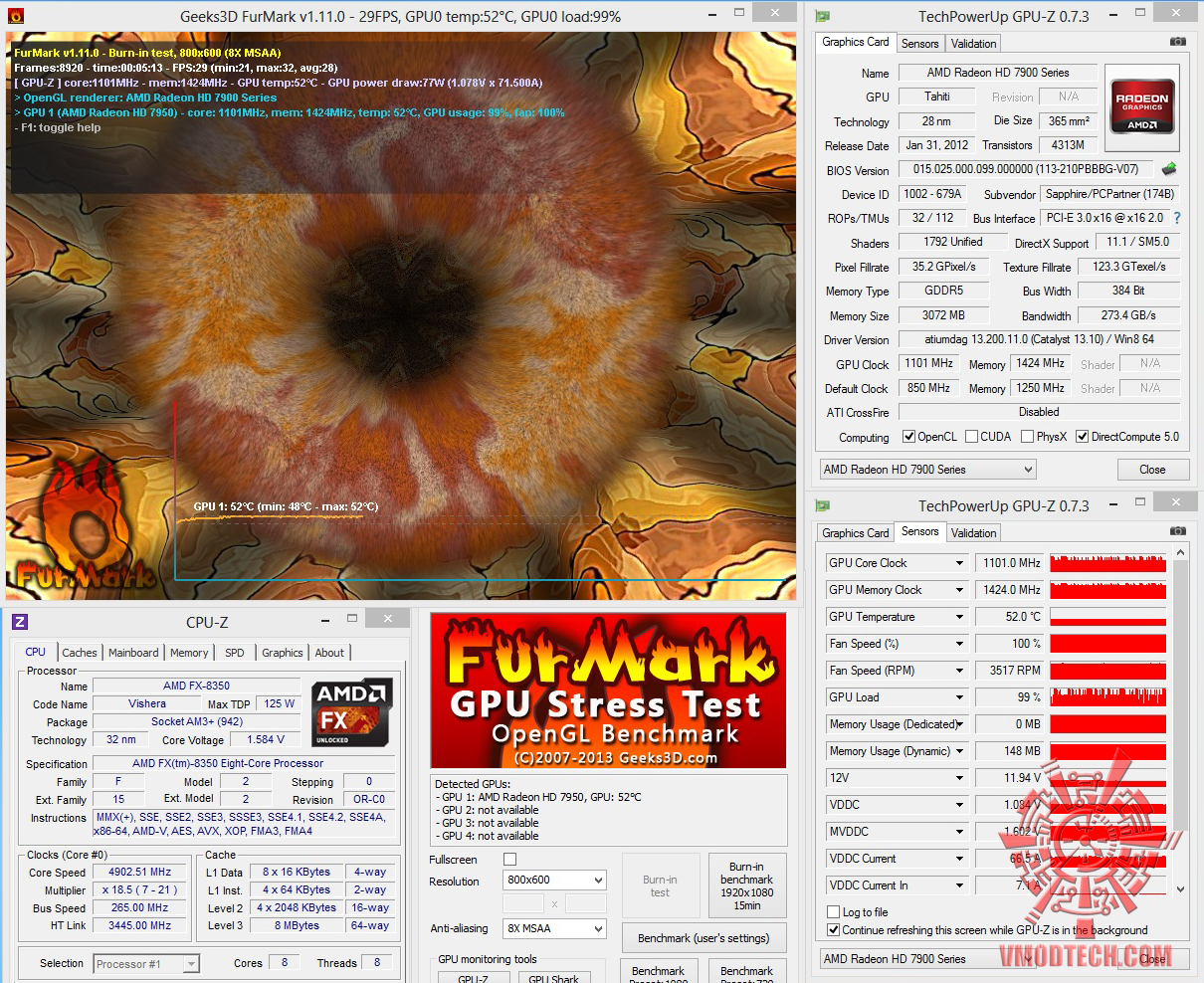The height and width of the screenshot is (983, 1204).
Task: Click the GPU-Z title bar icon of the top window
Action: (823, 16)
